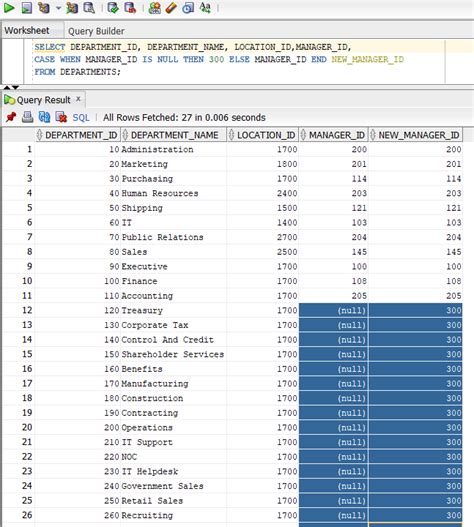
Task: Click the change case Aa icon
Action: [x=205, y=8]
